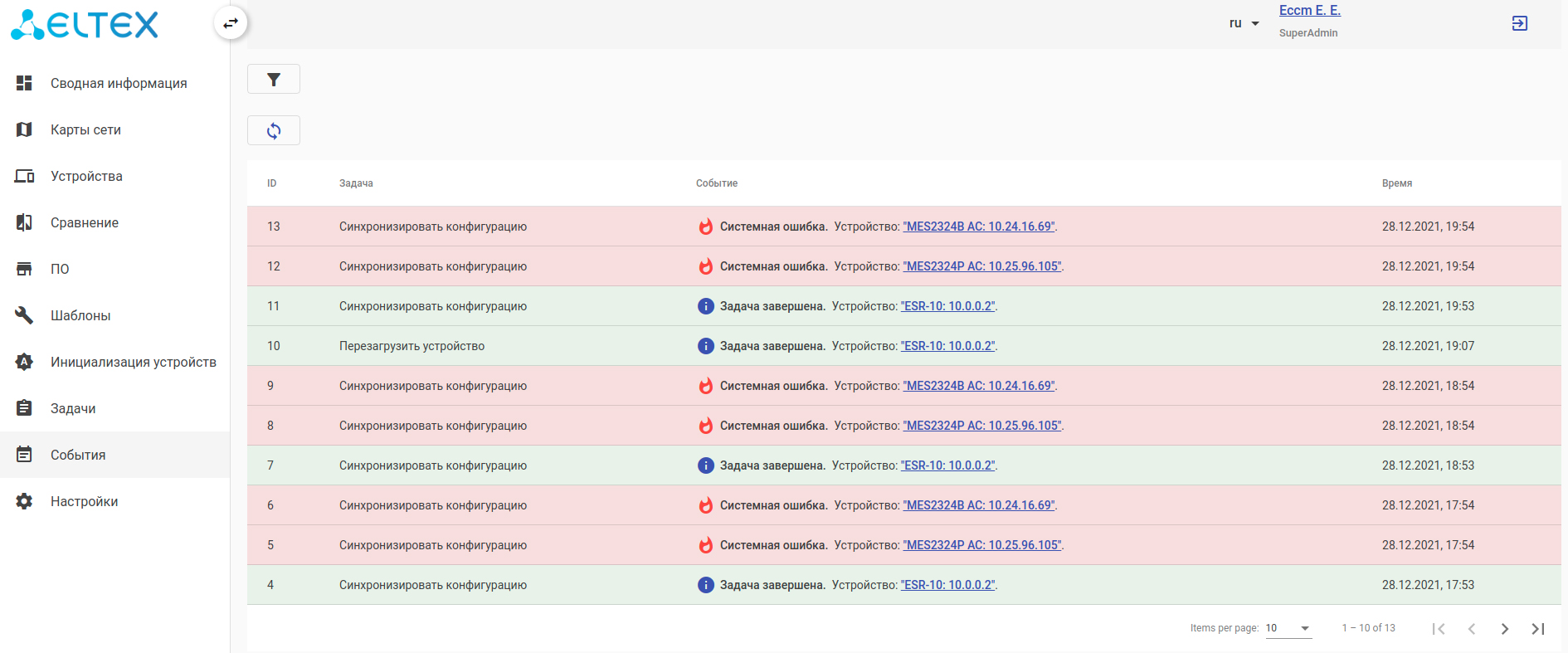Viewport: 1568px width, 653px height.
Task: Expand the Items per page selector
Action: click(x=1288, y=628)
